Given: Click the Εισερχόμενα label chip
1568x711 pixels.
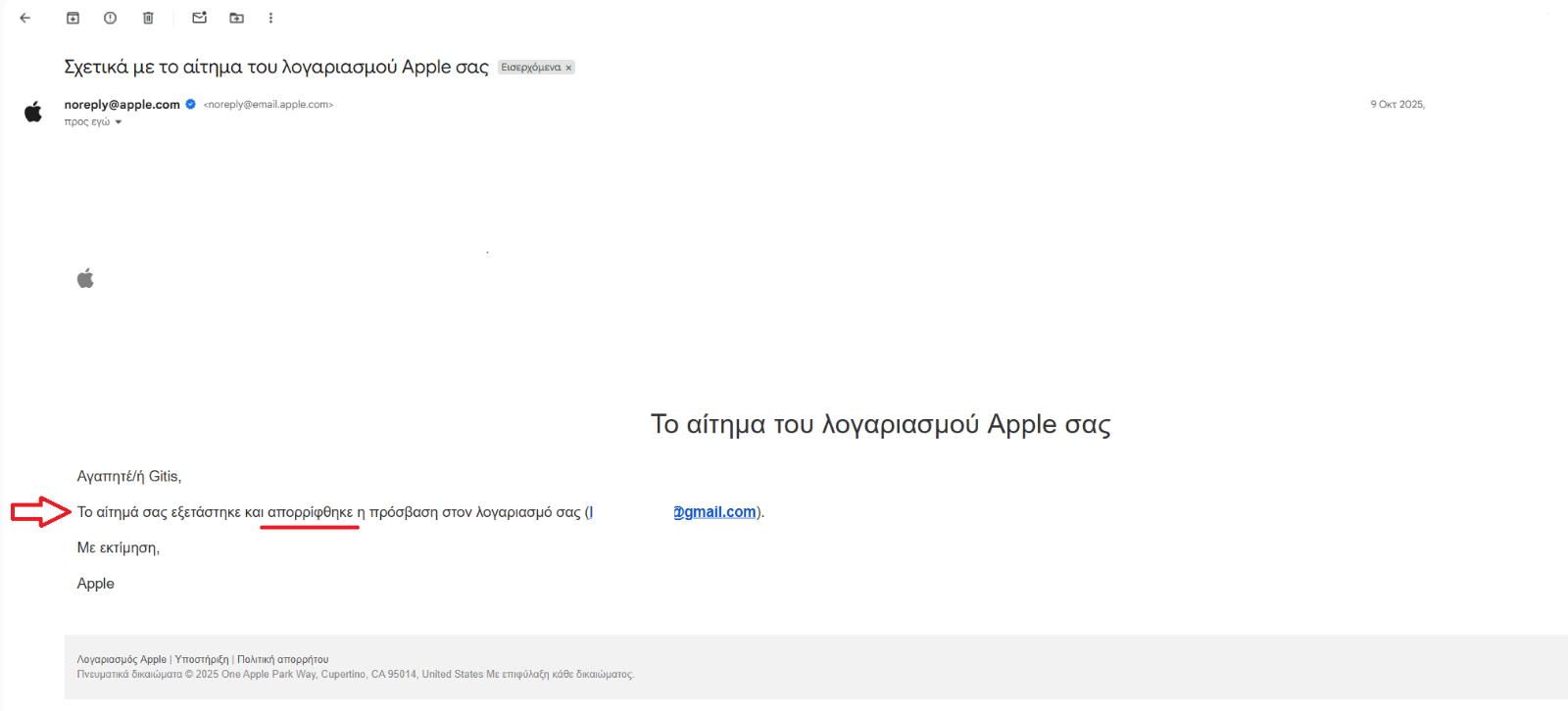Looking at the screenshot, I should pos(531,68).
